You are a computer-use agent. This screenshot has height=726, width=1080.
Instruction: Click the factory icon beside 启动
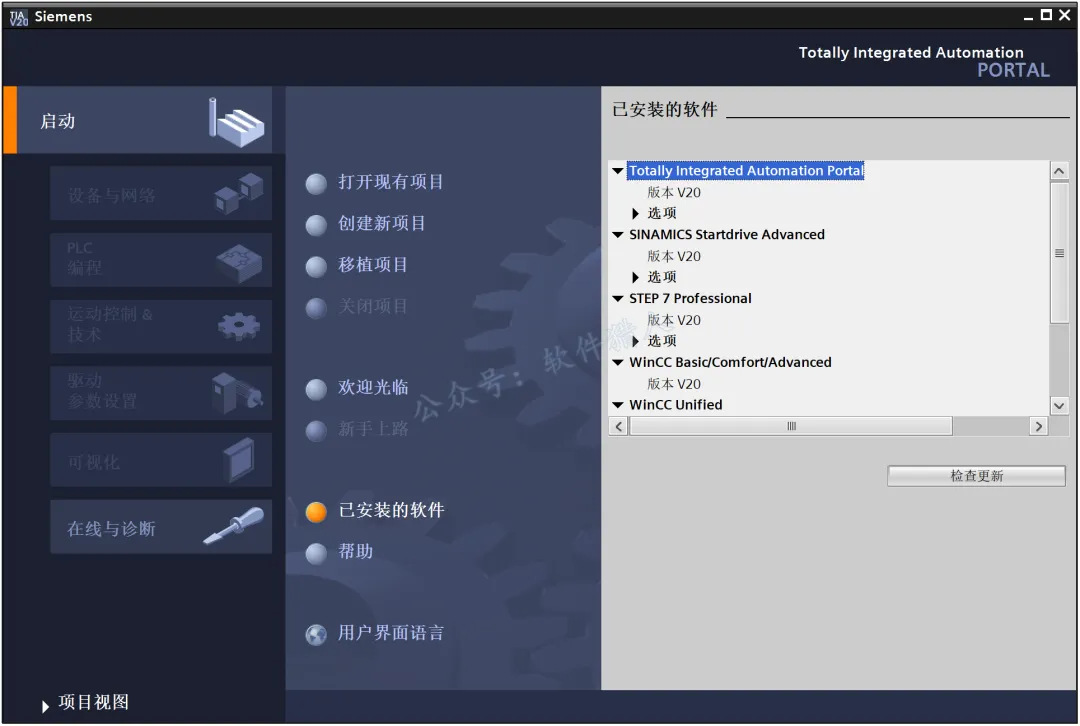[x=236, y=123]
